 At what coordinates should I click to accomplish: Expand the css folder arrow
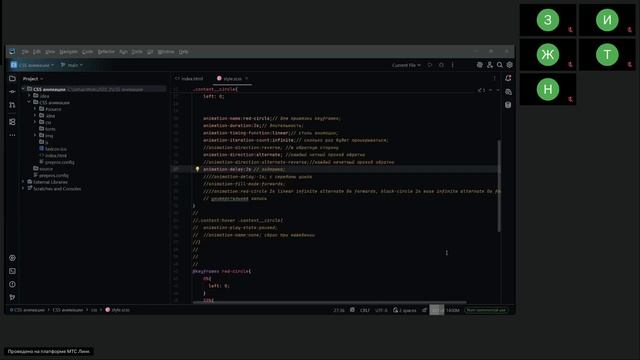point(35,122)
